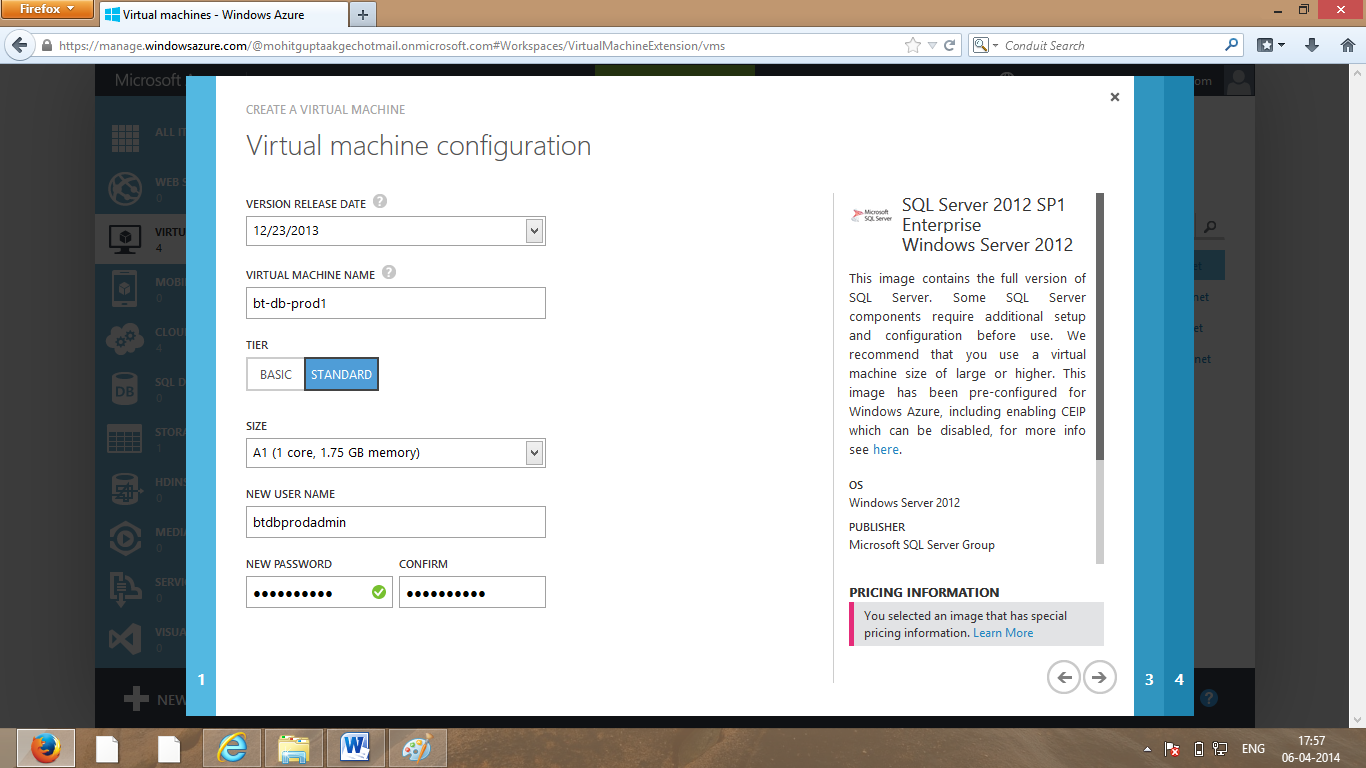
Task: Click the New Password field
Action: pyautogui.click(x=319, y=592)
